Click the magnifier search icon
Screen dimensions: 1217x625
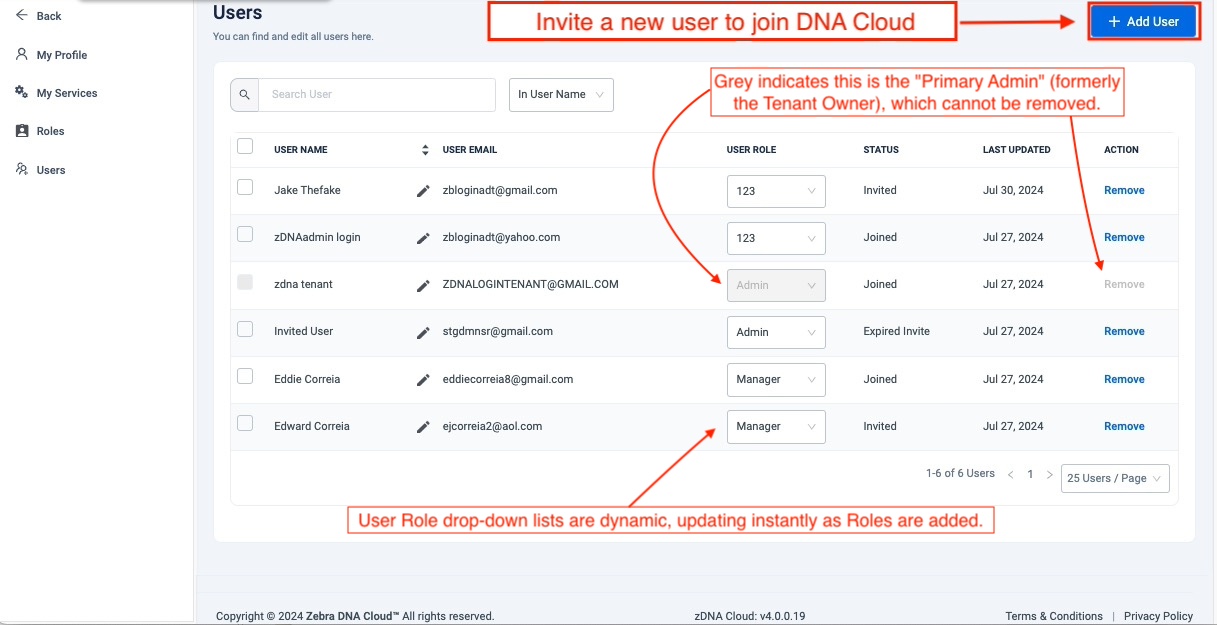click(x=244, y=95)
